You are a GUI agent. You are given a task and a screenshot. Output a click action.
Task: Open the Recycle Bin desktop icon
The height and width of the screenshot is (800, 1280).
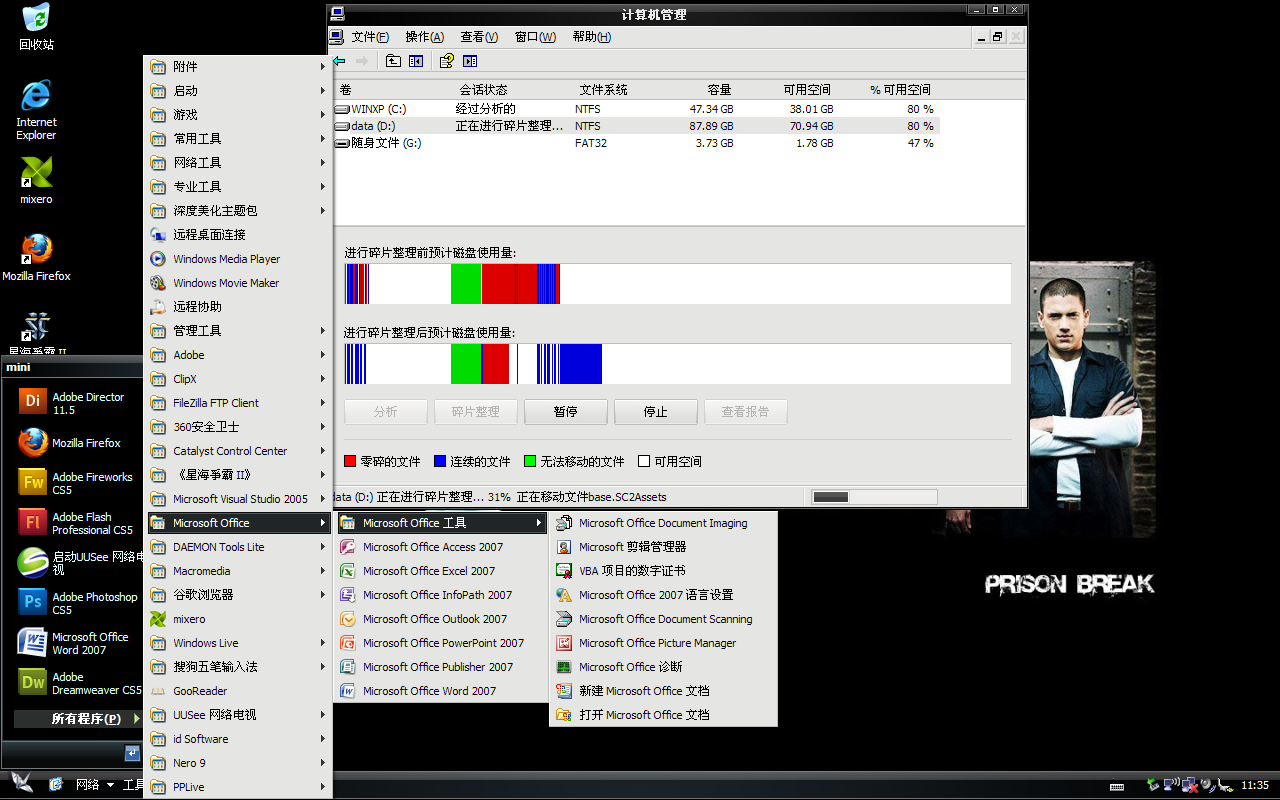coord(36,24)
